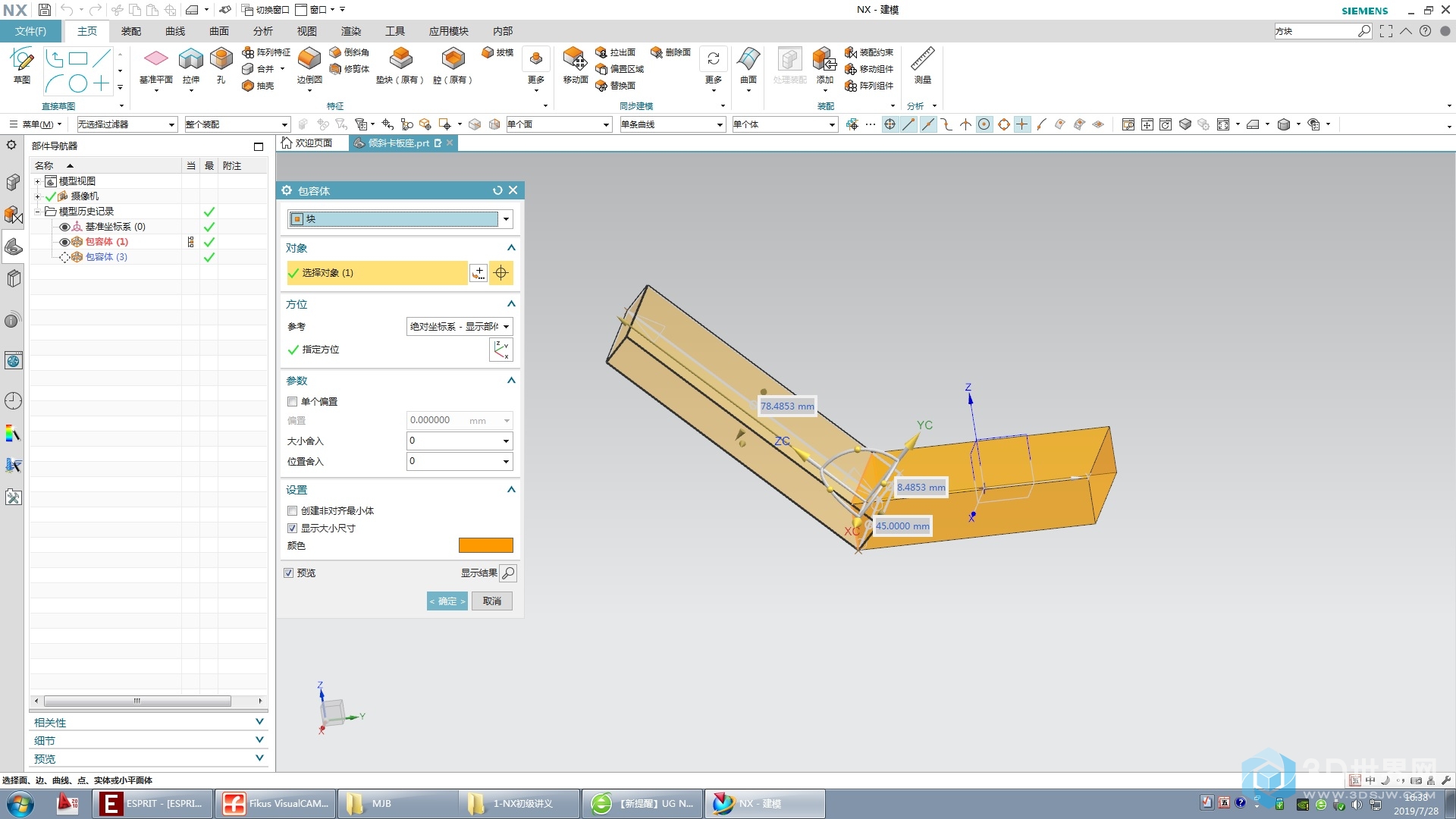
Task: Expand the Model Views (模型视图) node
Action: point(37,181)
